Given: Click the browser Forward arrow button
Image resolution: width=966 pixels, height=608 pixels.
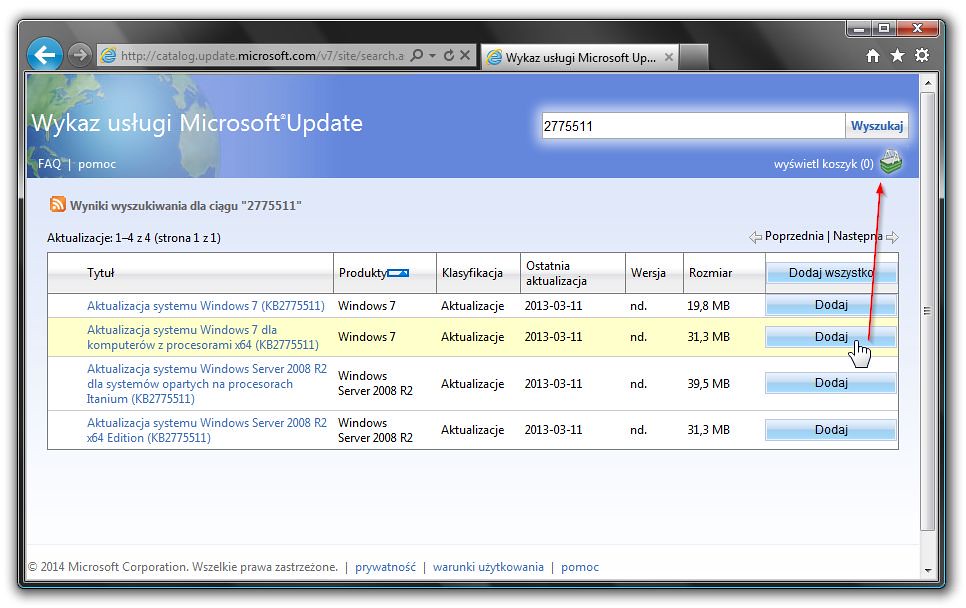Looking at the screenshot, I should tap(79, 55).
